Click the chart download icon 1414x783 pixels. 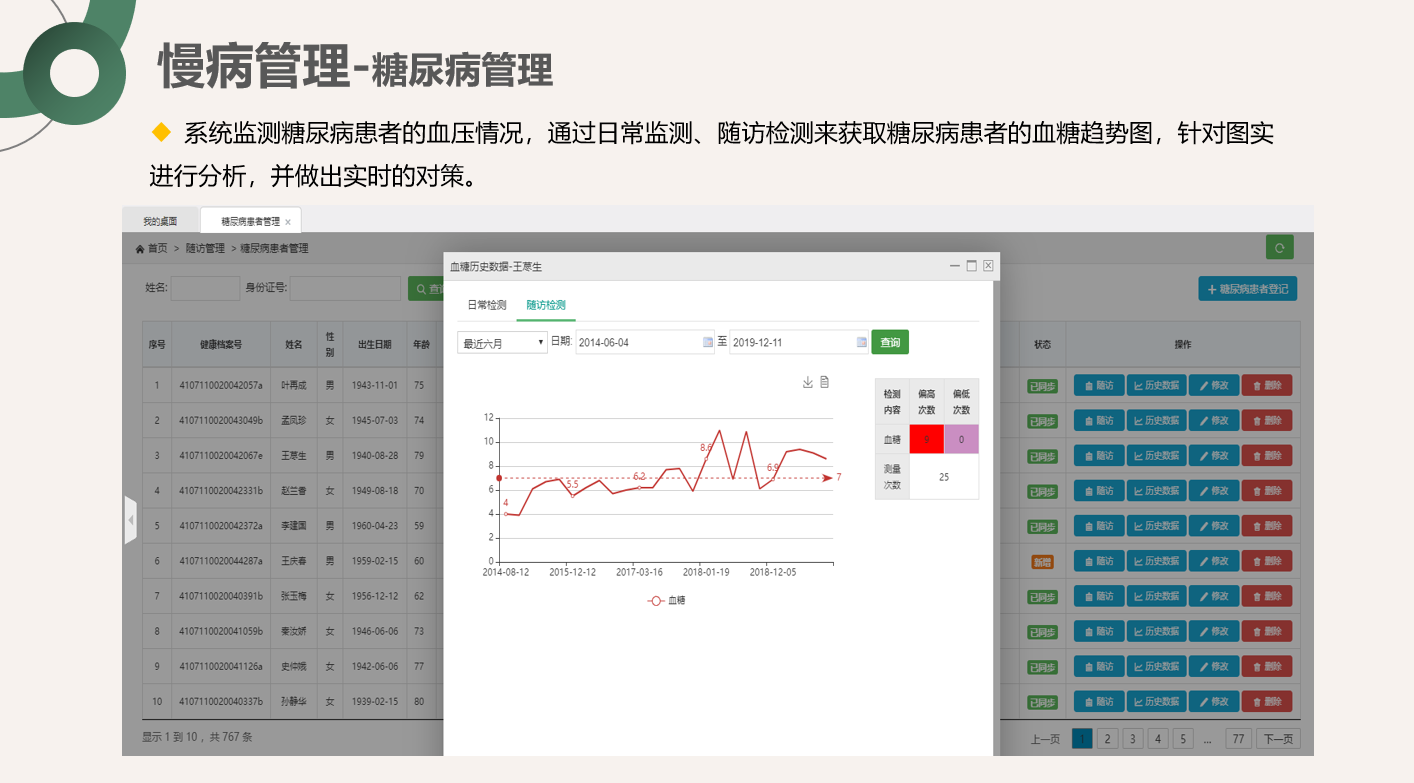click(808, 382)
